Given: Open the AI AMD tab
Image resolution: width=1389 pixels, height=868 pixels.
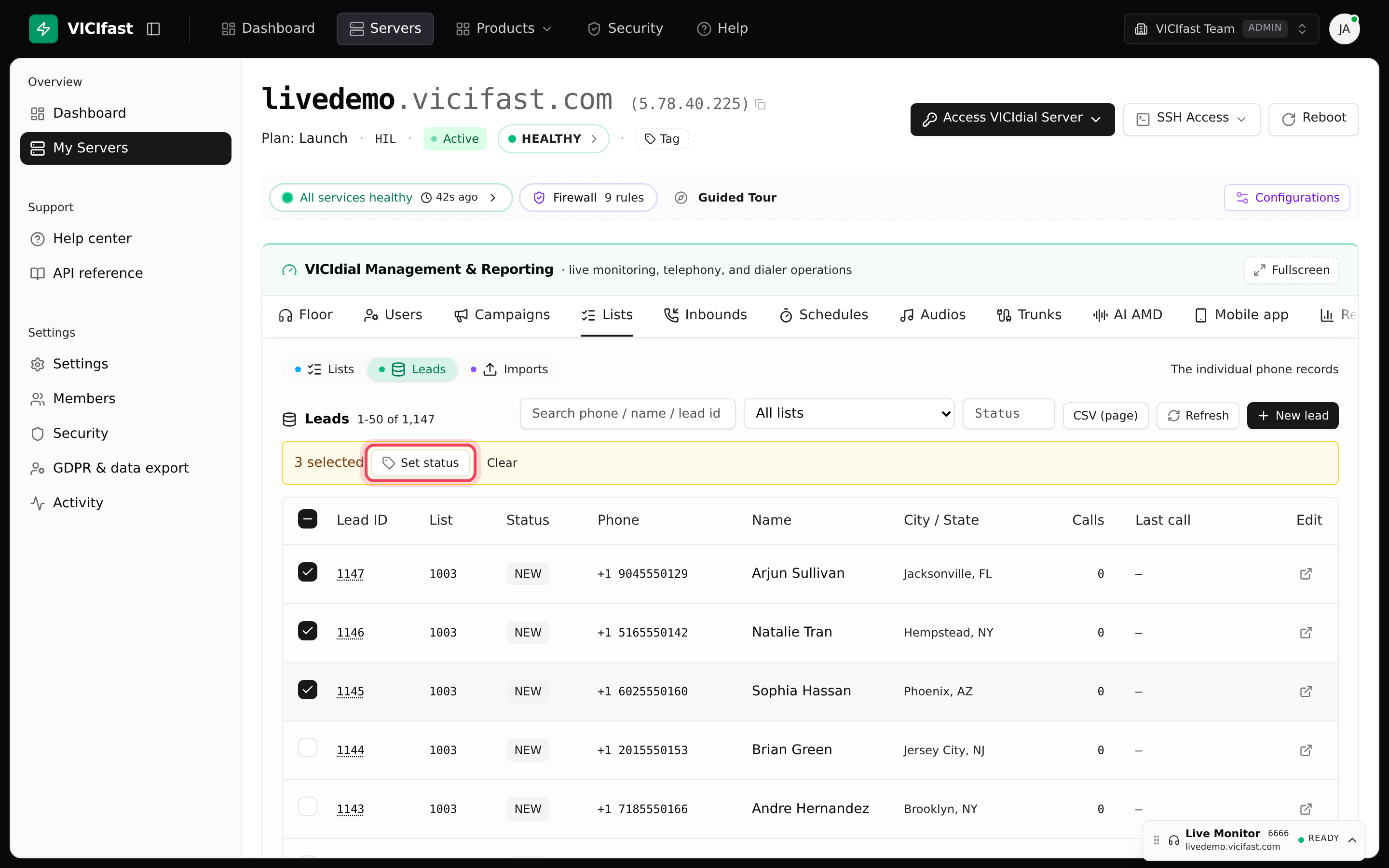Looking at the screenshot, I should coord(1127,315).
